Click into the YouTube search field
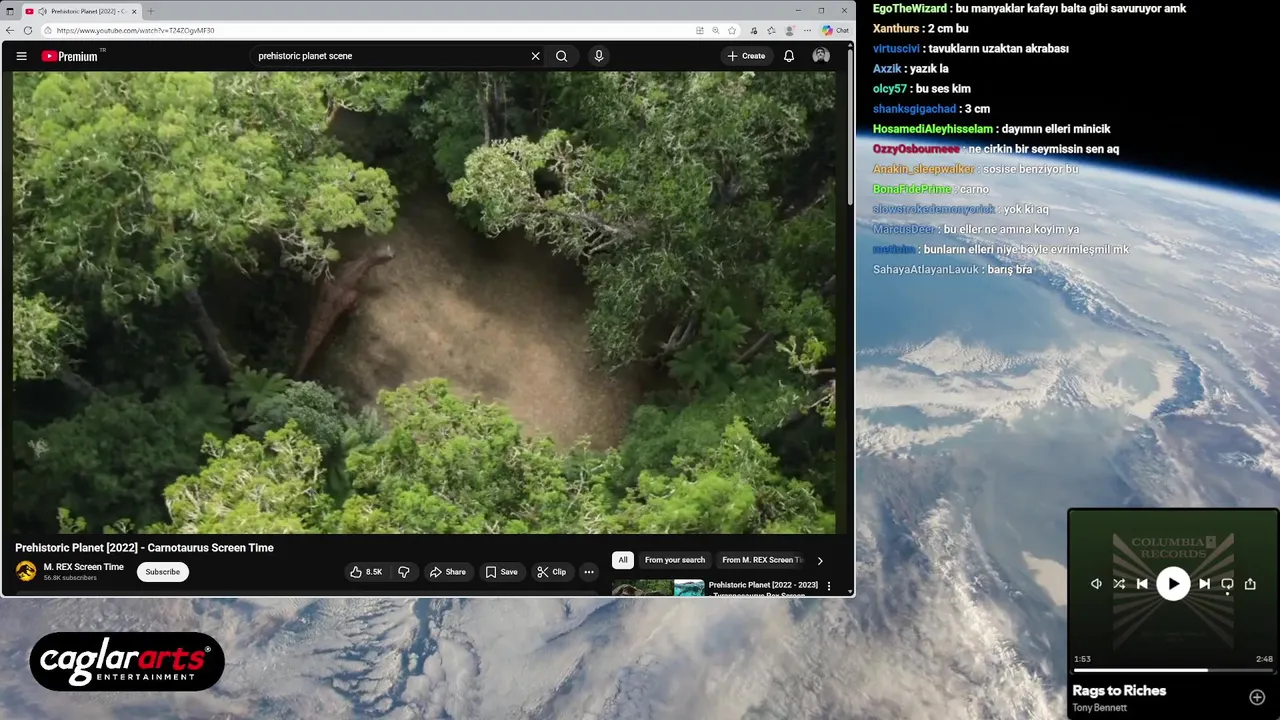The height and width of the screenshot is (720, 1280). [x=390, y=56]
